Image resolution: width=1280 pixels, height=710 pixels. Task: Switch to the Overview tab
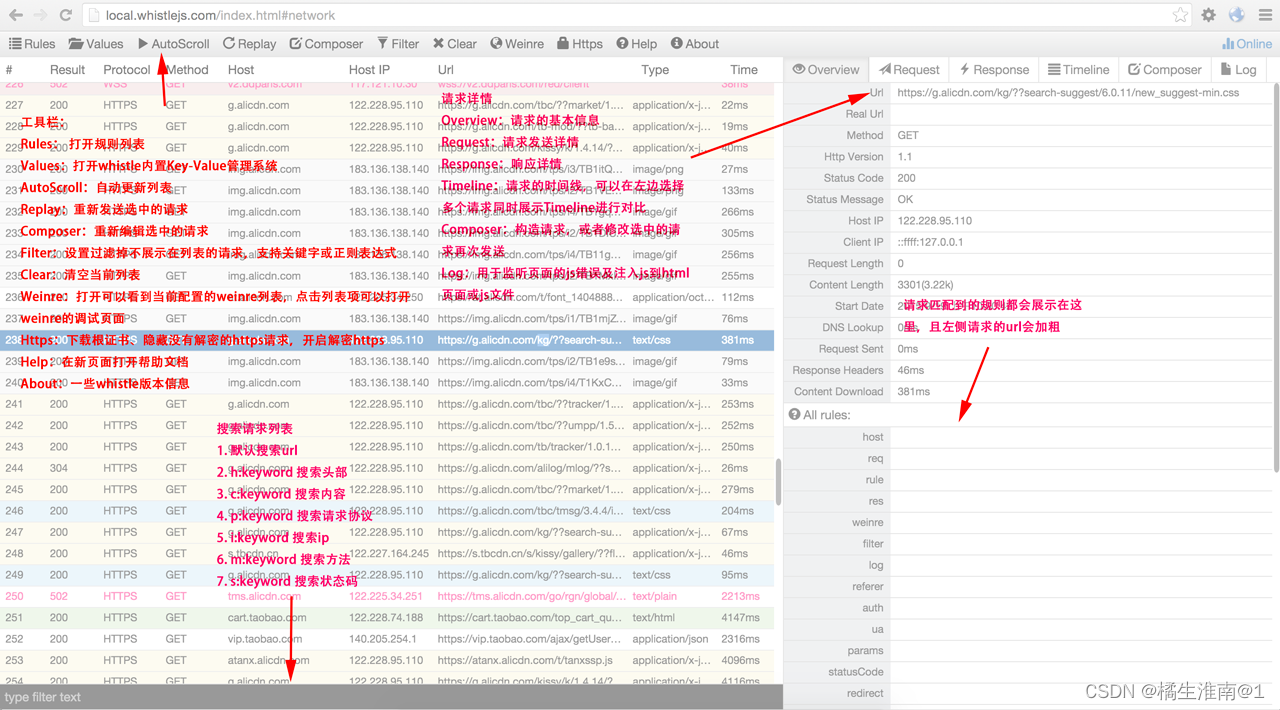(826, 70)
